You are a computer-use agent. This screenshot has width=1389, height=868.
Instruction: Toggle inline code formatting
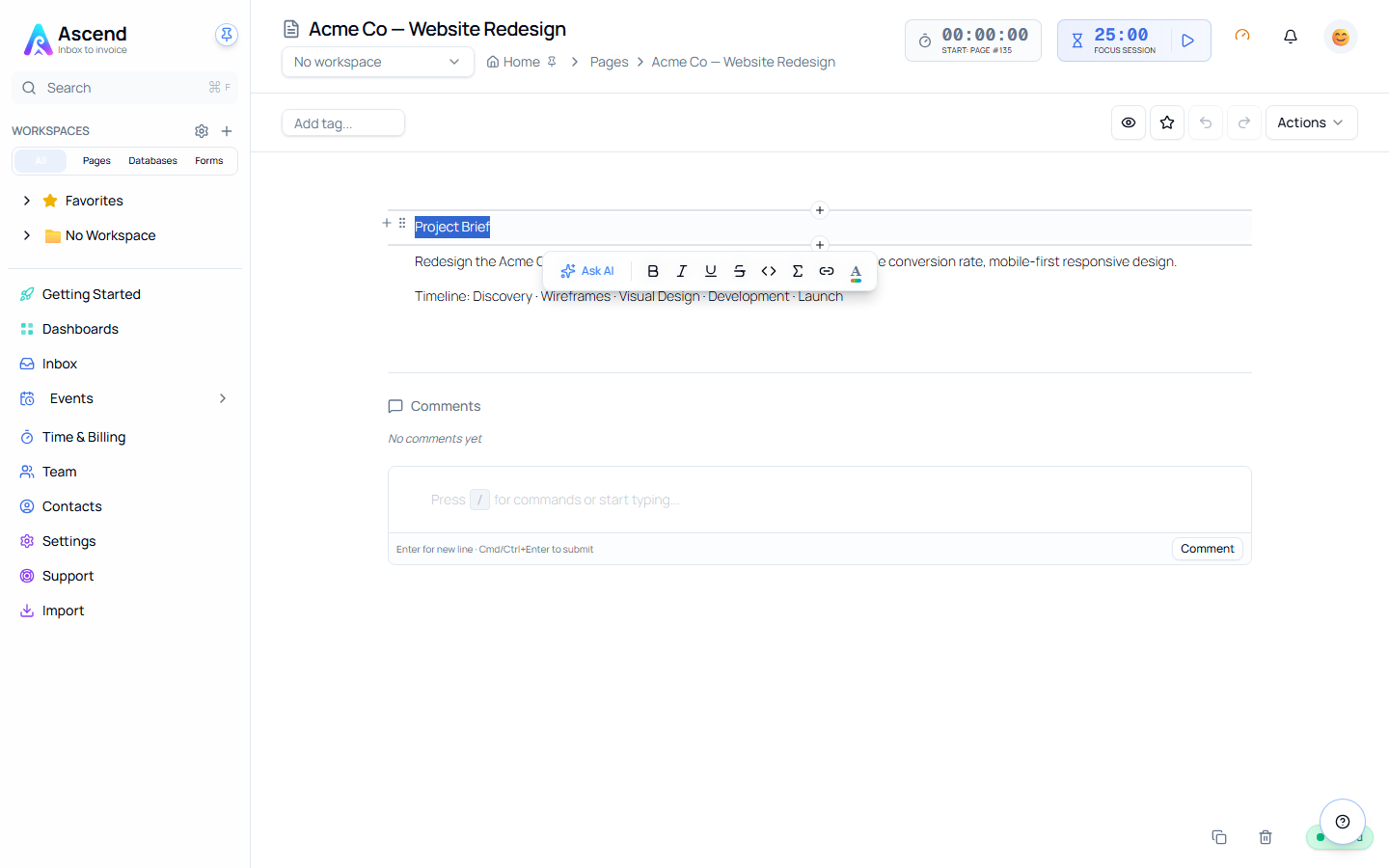tap(769, 271)
